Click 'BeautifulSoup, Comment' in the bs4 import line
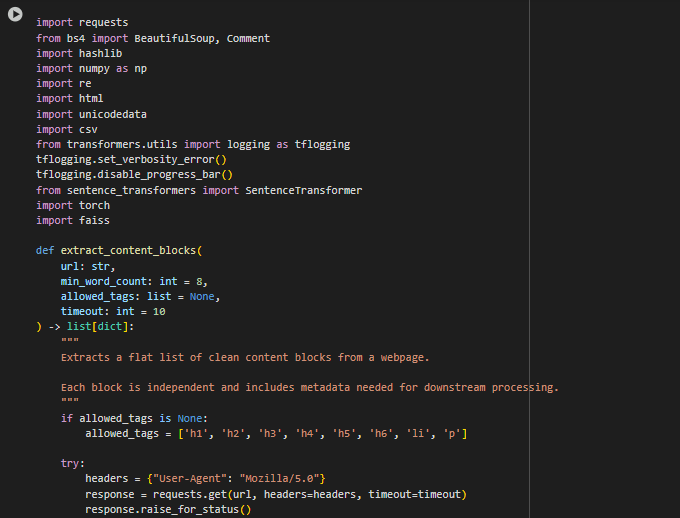This screenshot has height=518, width=680. [x=202, y=39]
